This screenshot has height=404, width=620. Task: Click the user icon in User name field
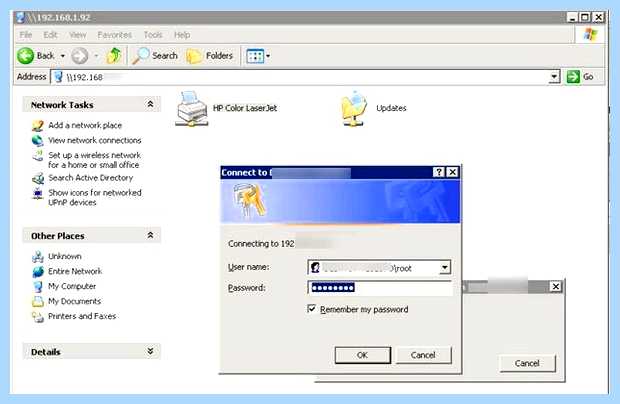pyautogui.click(x=315, y=268)
